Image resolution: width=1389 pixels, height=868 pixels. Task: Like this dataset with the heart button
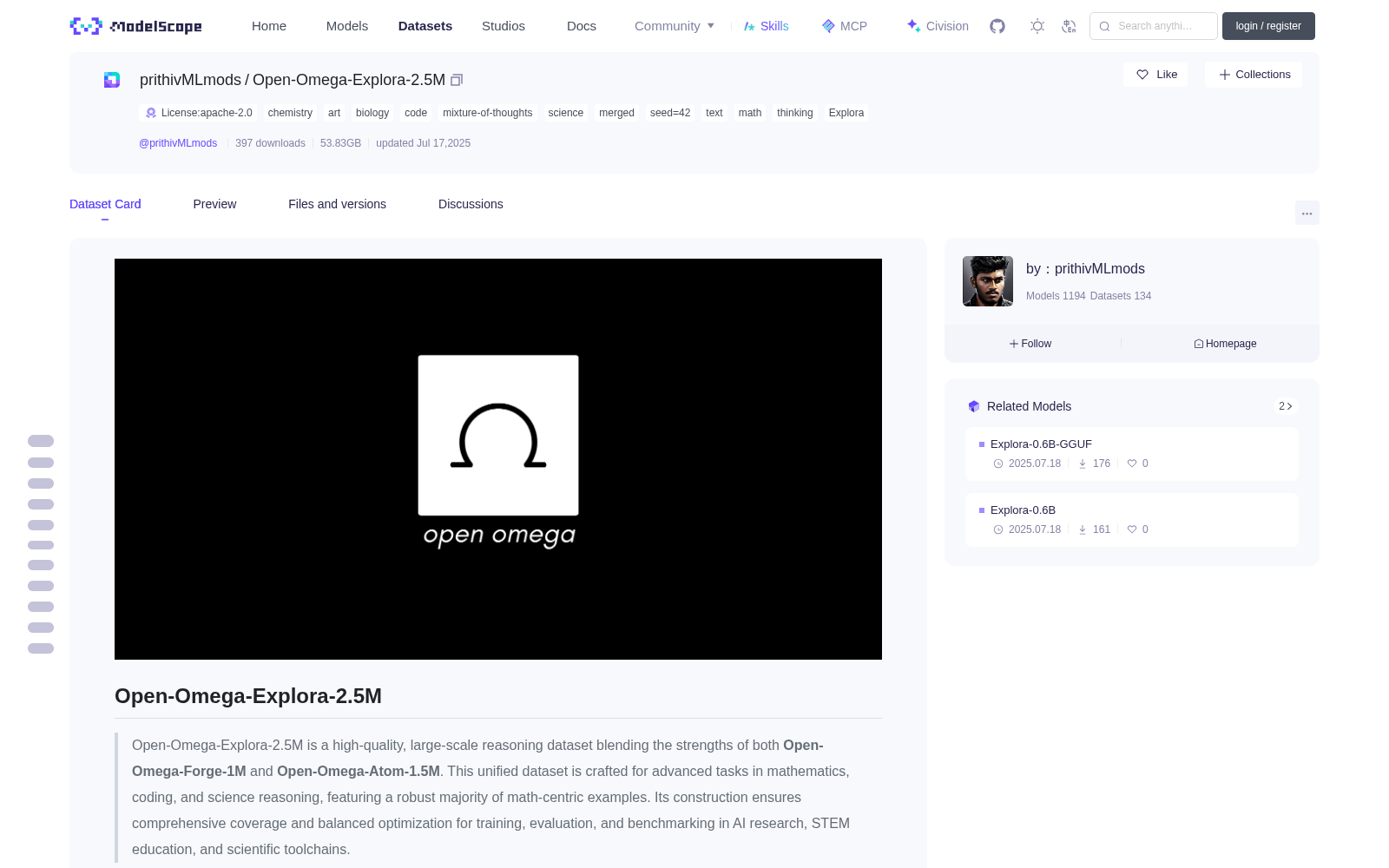[1155, 75]
